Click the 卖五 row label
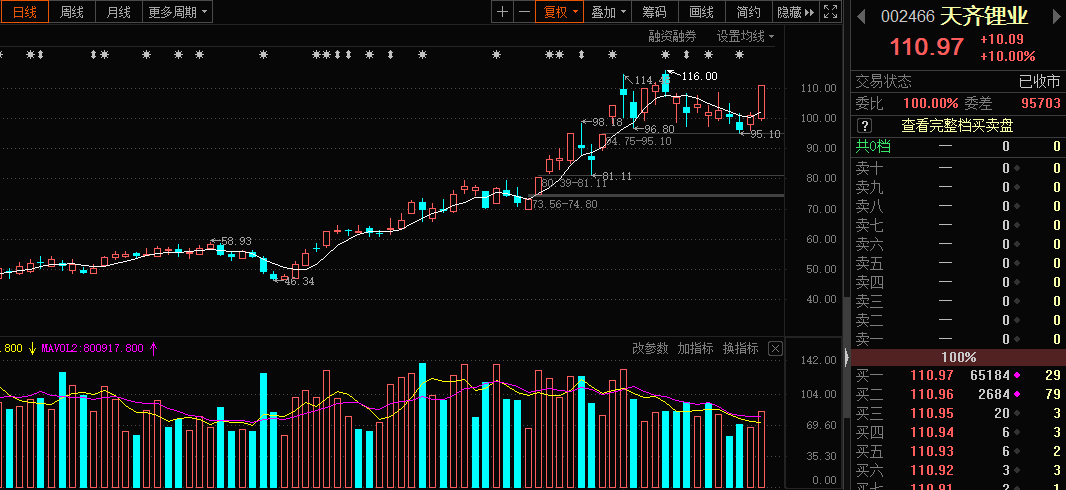 pyautogui.click(x=870, y=263)
